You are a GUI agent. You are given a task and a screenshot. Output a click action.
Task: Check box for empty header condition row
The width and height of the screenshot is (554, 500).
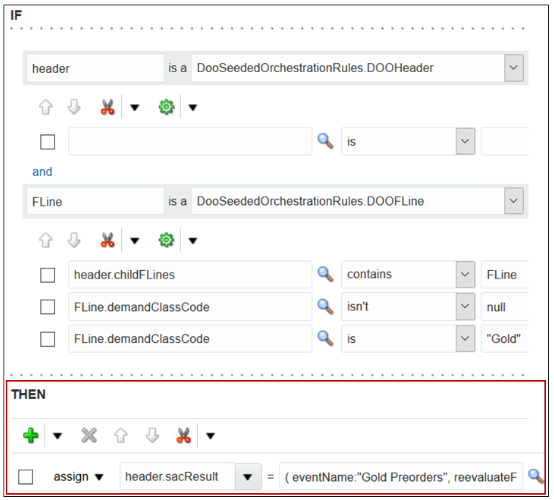pyautogui.click(x=48, y=142)
